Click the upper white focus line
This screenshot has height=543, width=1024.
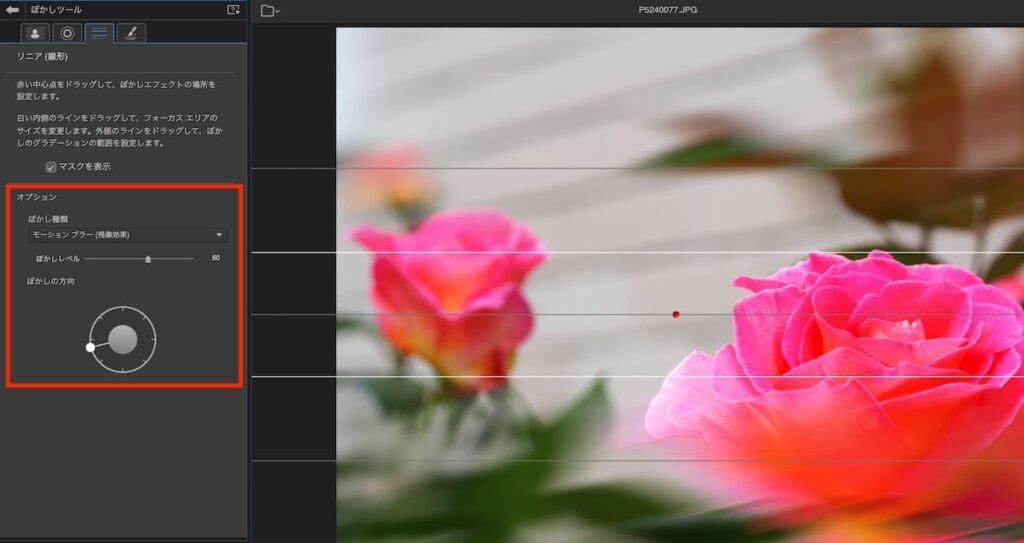[637, 252]
